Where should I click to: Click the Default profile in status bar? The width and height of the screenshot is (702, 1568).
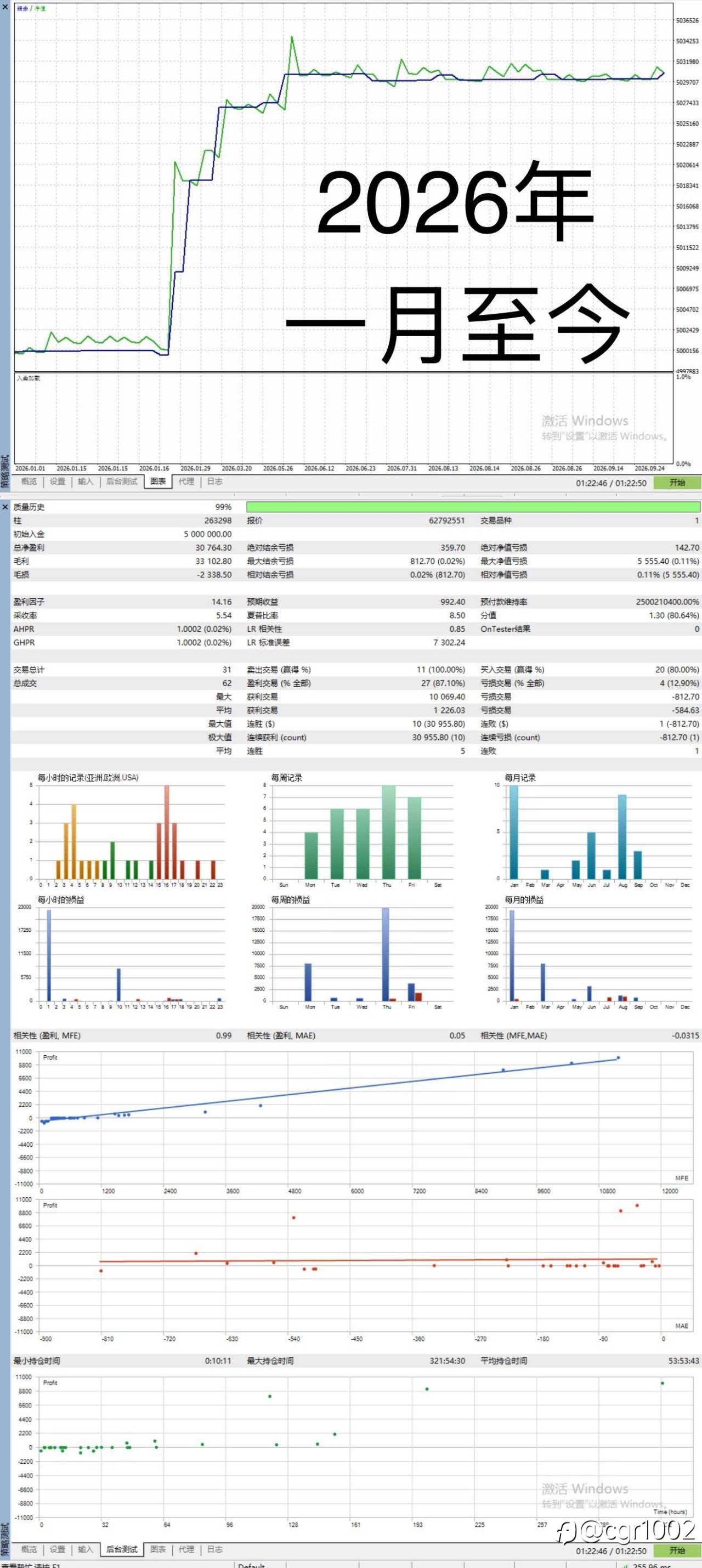click(x=251, y=1565)
